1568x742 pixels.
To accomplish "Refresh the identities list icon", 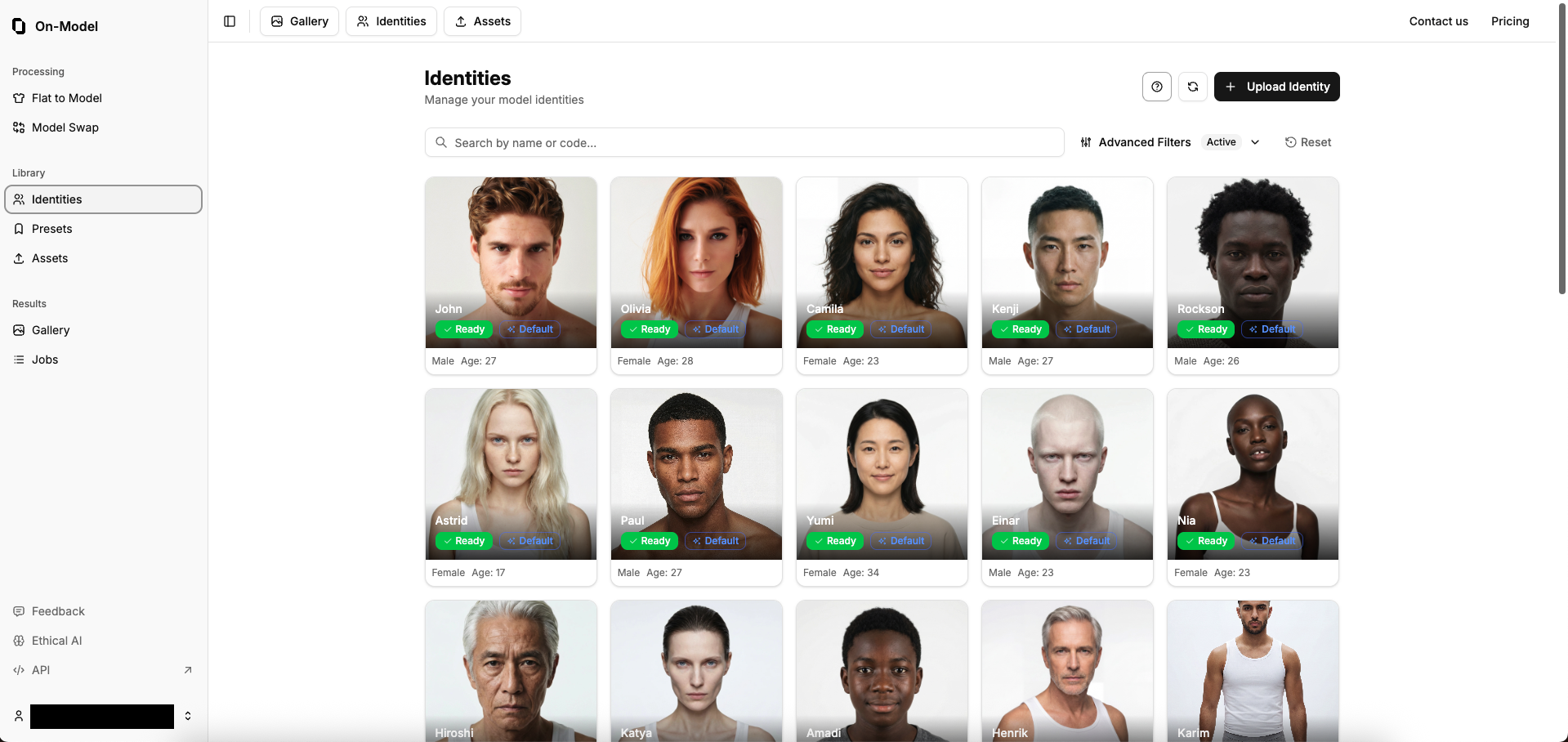I will [x=1193, y=87].
